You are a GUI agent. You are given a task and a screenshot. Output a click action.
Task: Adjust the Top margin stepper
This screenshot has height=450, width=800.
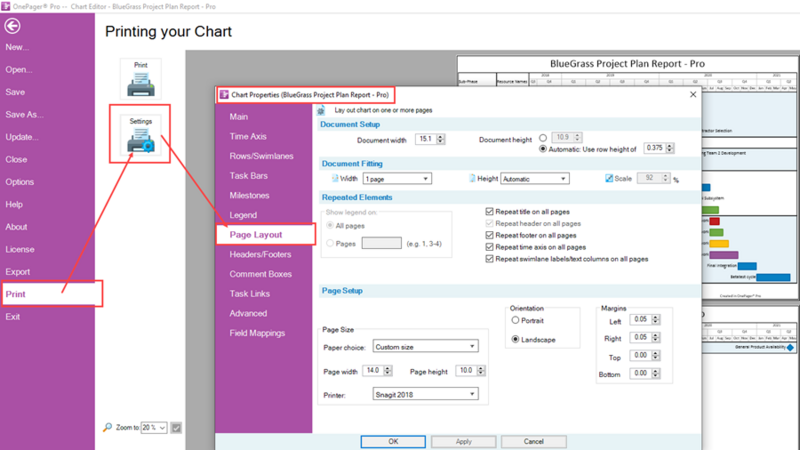[x=656, y=355]
